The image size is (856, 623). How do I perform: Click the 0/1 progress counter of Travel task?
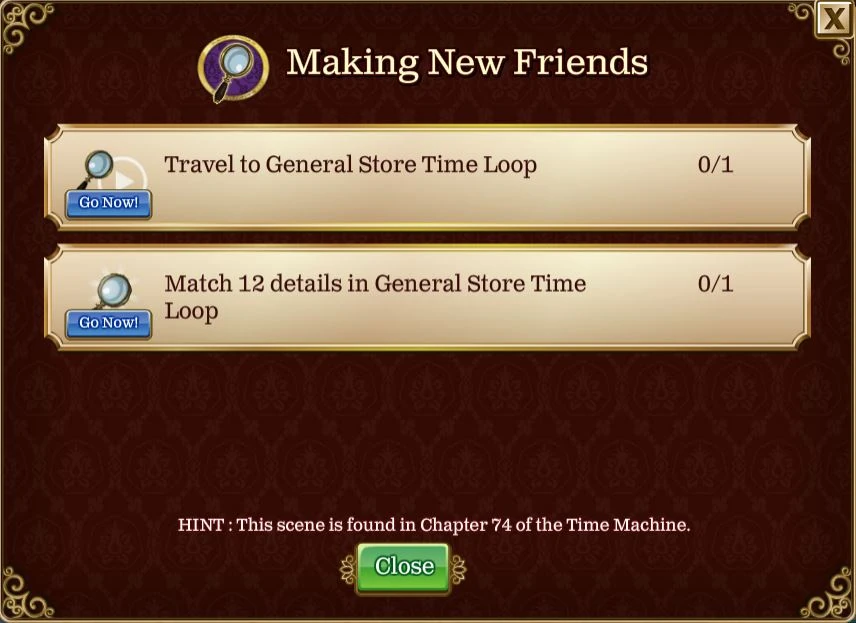pos(715,164)
